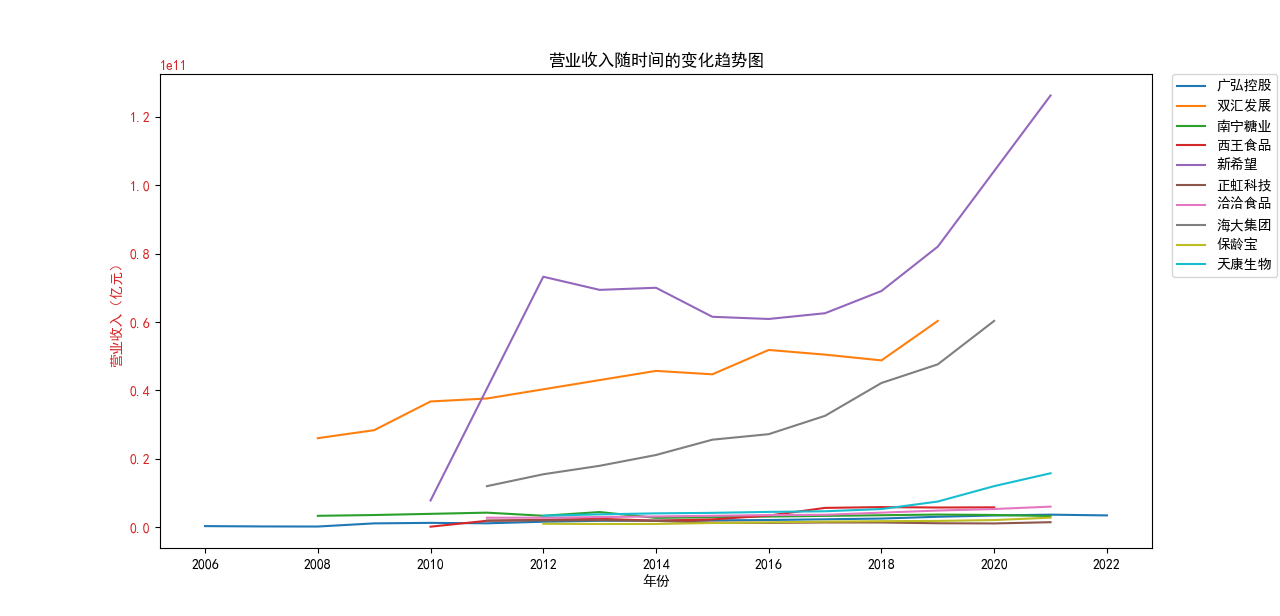Click x-axis tick label 2006
The width and height of the screenshot is (1280, 616).
click(x=205, y=563)
